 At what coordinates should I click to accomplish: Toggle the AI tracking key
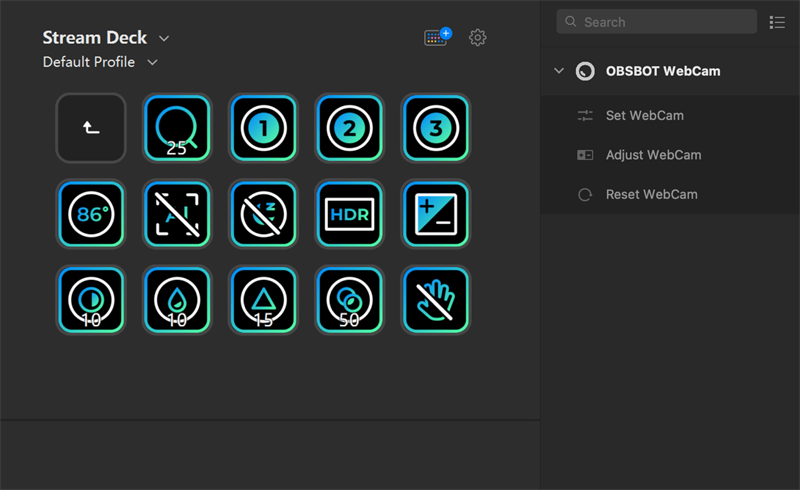click(177, 214)
